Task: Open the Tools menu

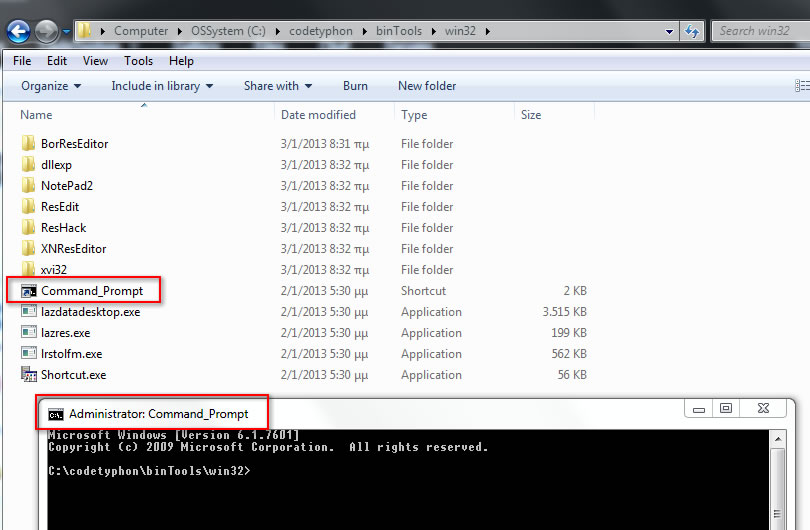Action: [138, 61]
